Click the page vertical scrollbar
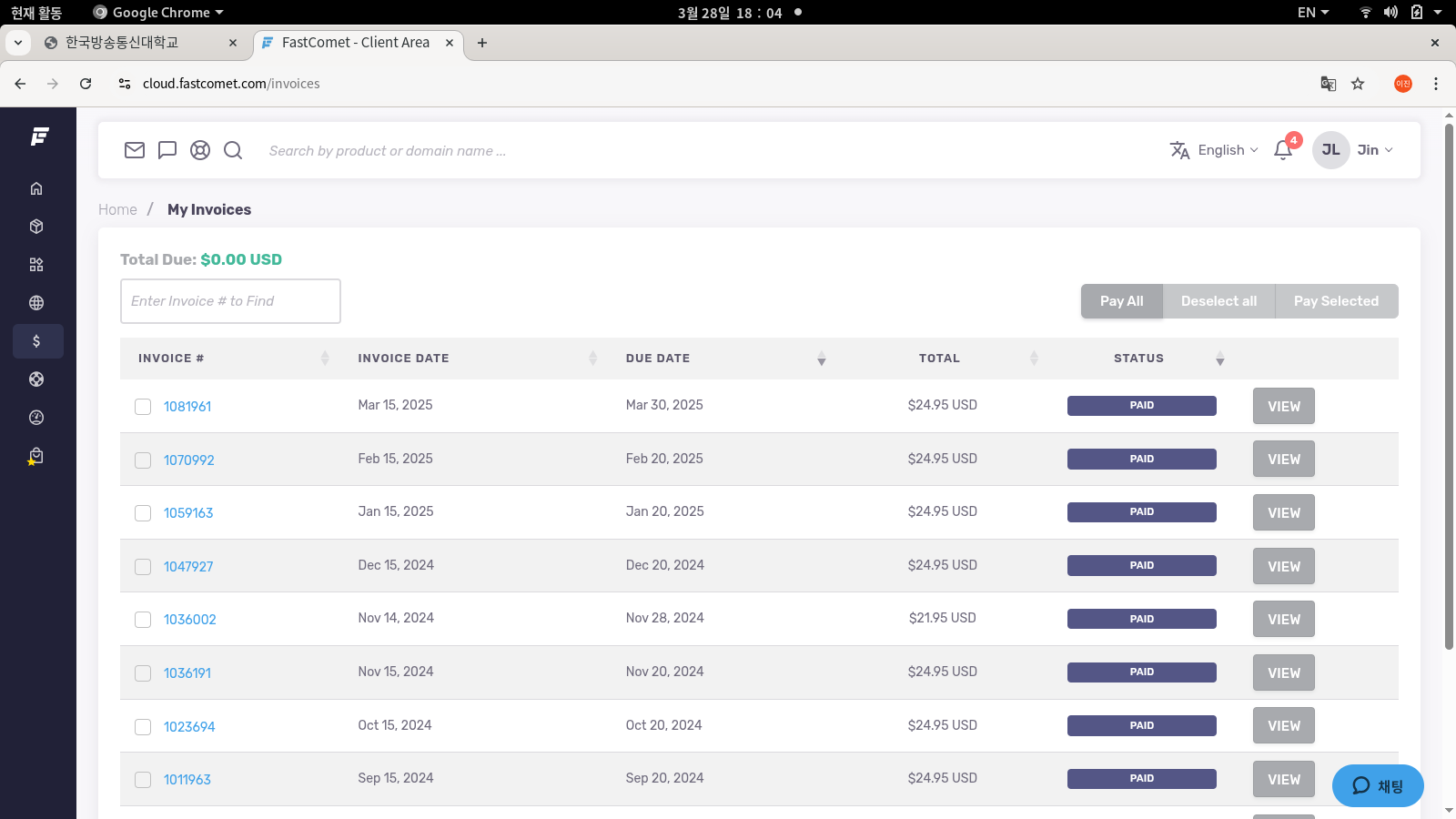Viewport: 1456px width, 819px height. [1449, 387]
